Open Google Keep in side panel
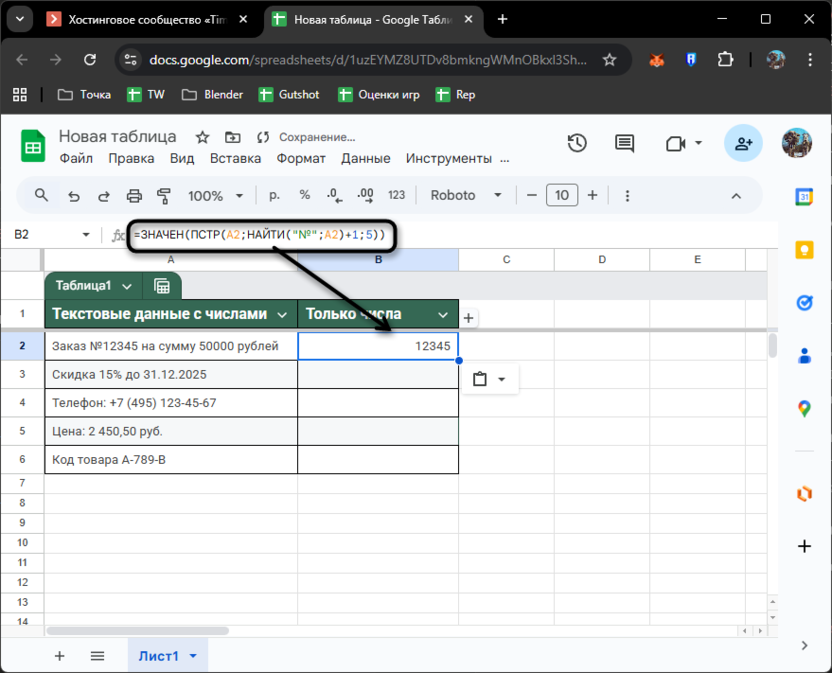Screen dimensions: 832x673 [804, 250]
